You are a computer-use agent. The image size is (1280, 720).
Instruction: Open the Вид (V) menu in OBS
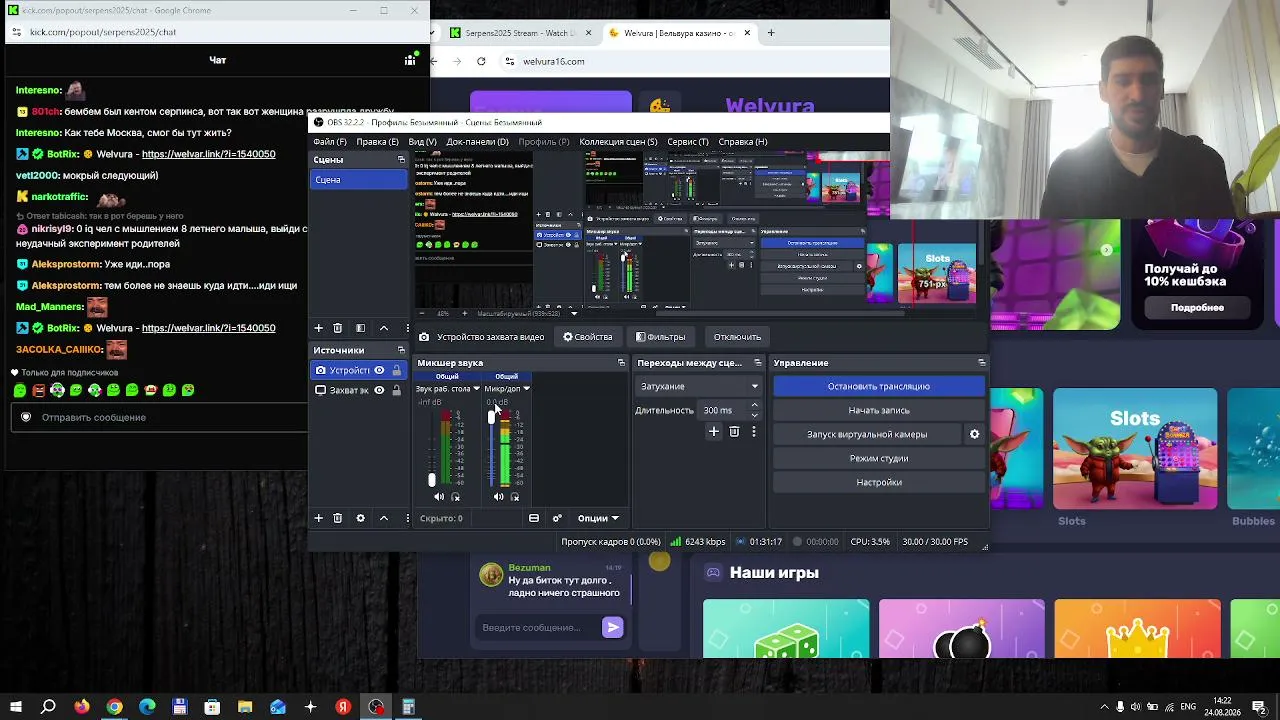click(422, 142)
